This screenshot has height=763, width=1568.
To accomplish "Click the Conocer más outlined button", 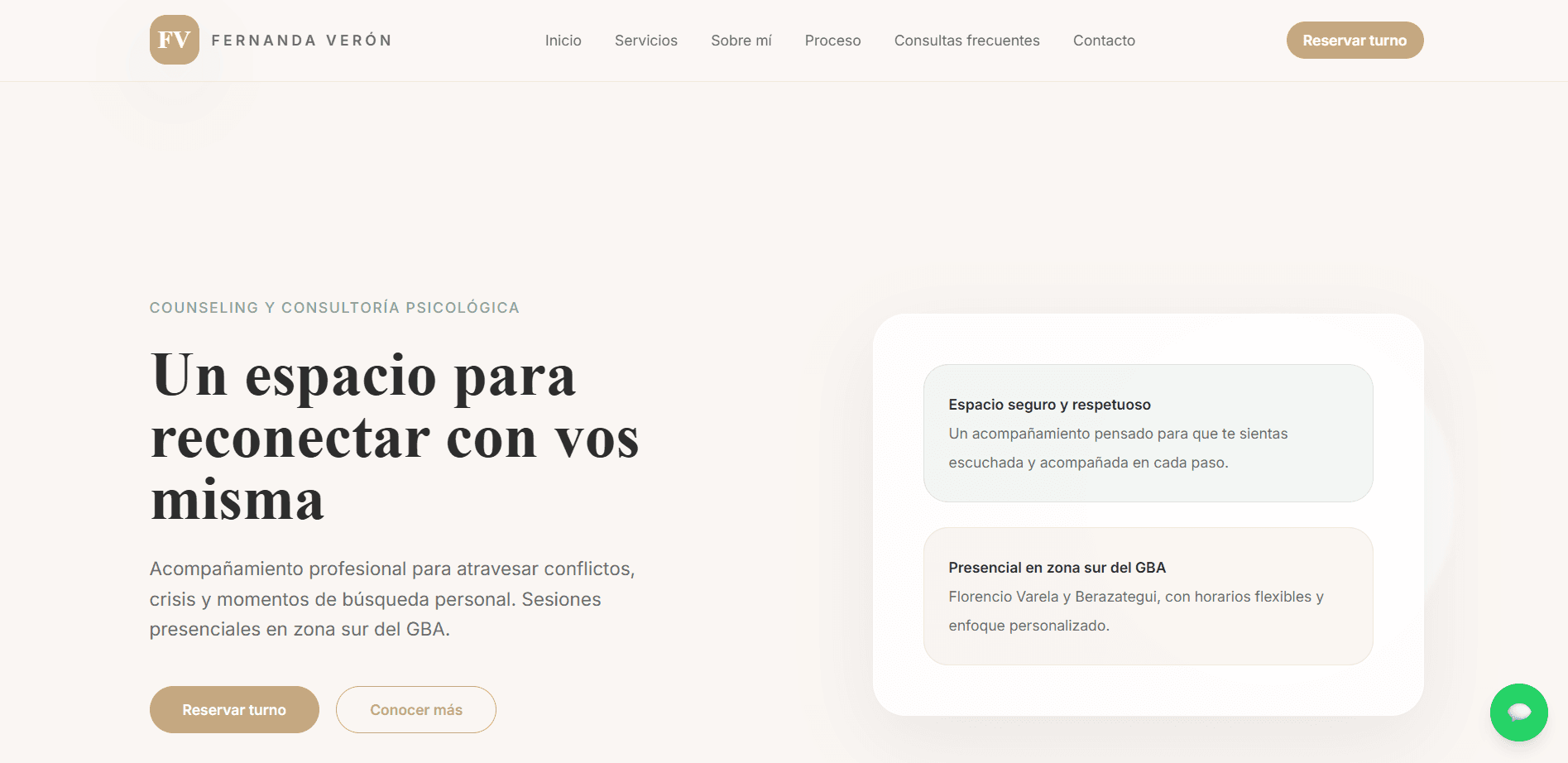I will 415,709.
